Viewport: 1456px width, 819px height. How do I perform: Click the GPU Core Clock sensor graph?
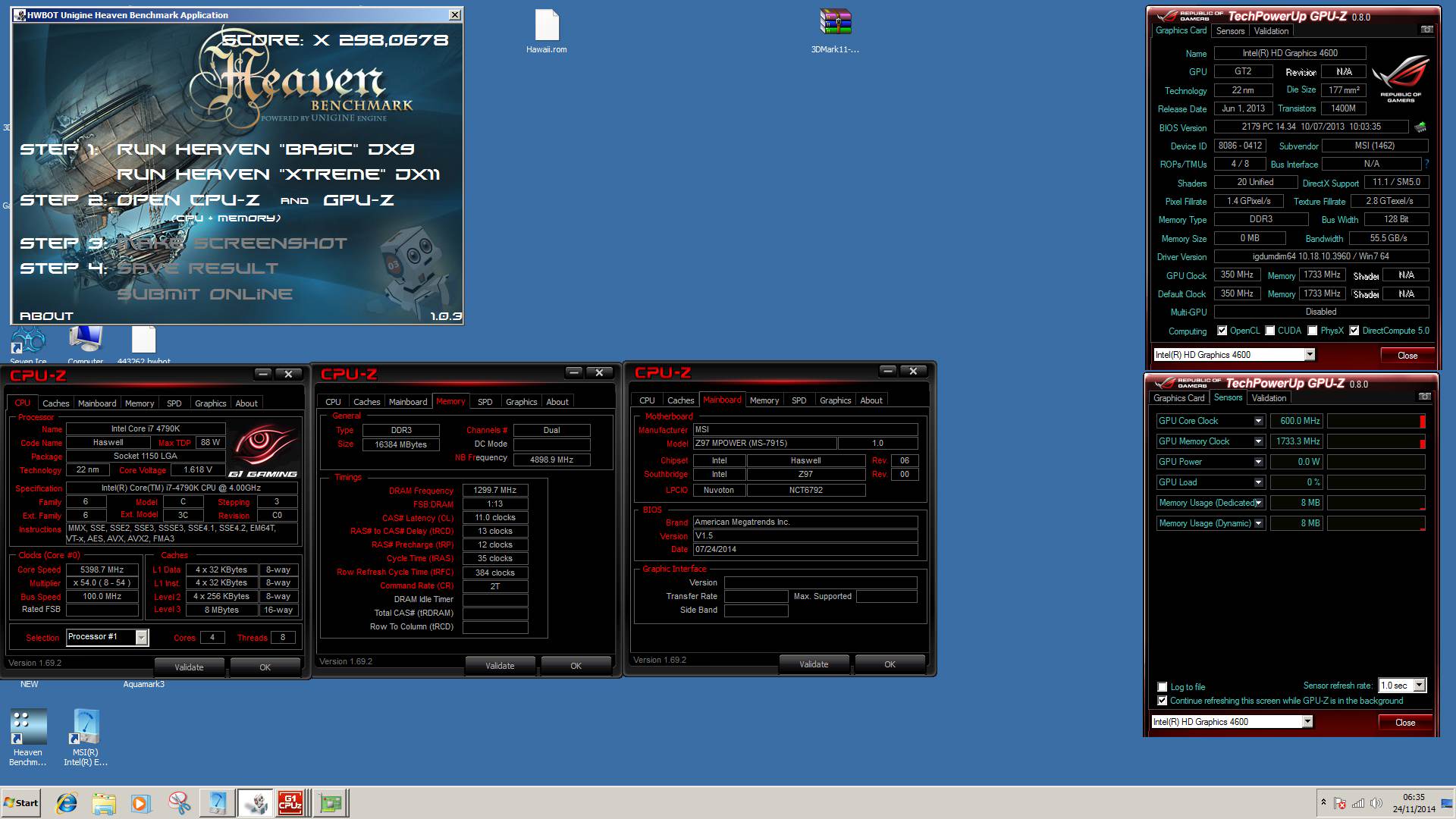pos(1376,421)
